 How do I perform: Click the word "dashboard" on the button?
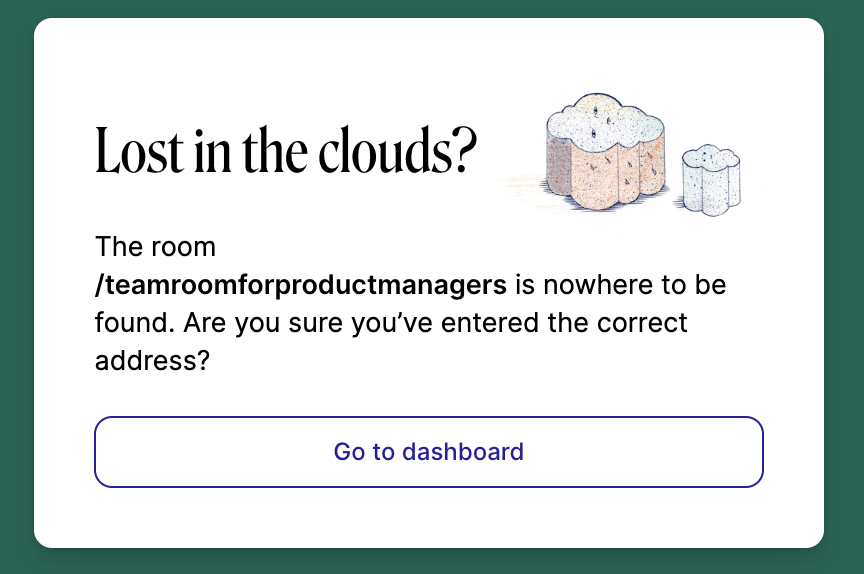(462, 452)
